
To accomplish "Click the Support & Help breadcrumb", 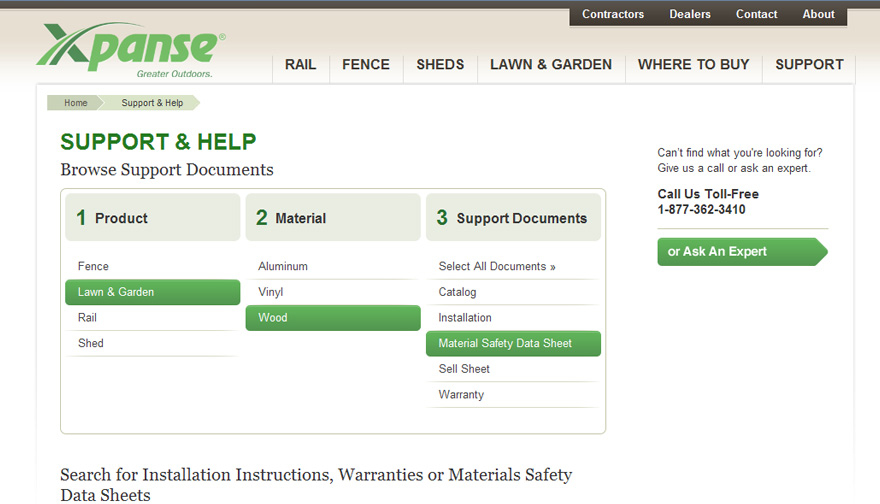I will [152, 103].
